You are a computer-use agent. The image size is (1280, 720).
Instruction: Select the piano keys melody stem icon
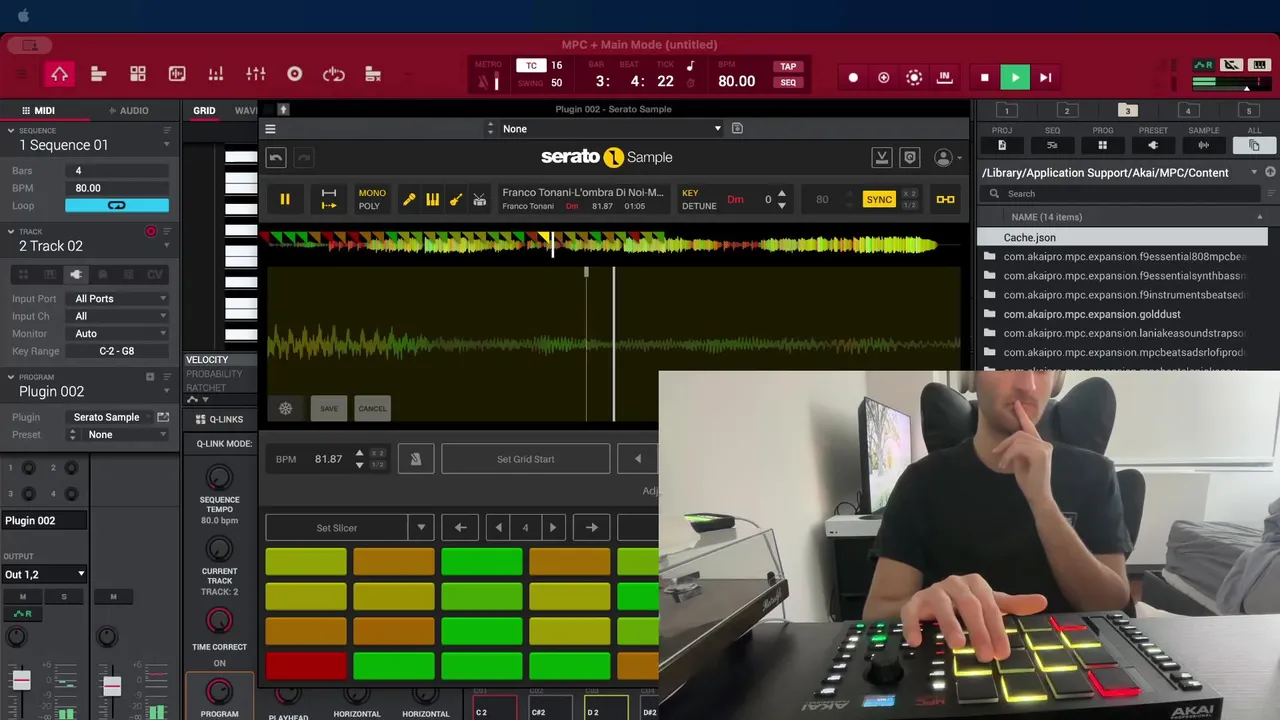[x=432, y=200]
